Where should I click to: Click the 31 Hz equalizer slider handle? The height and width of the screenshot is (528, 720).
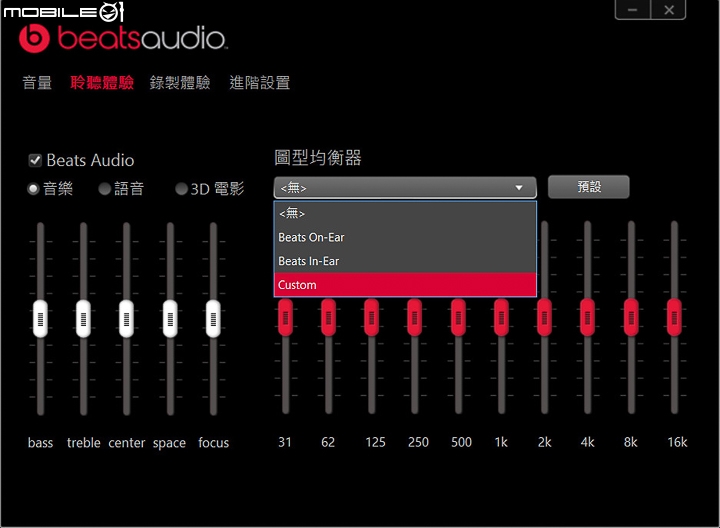point(286,317)
